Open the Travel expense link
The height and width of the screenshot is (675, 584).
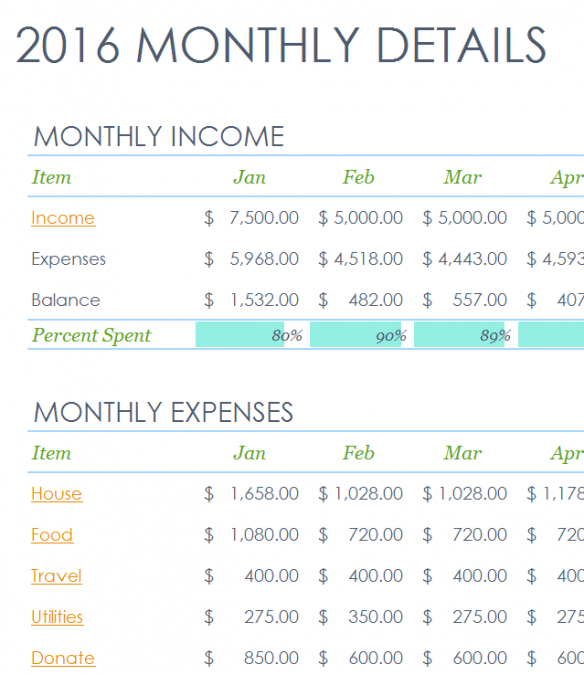pyautogui.click(x=56, y=576)
